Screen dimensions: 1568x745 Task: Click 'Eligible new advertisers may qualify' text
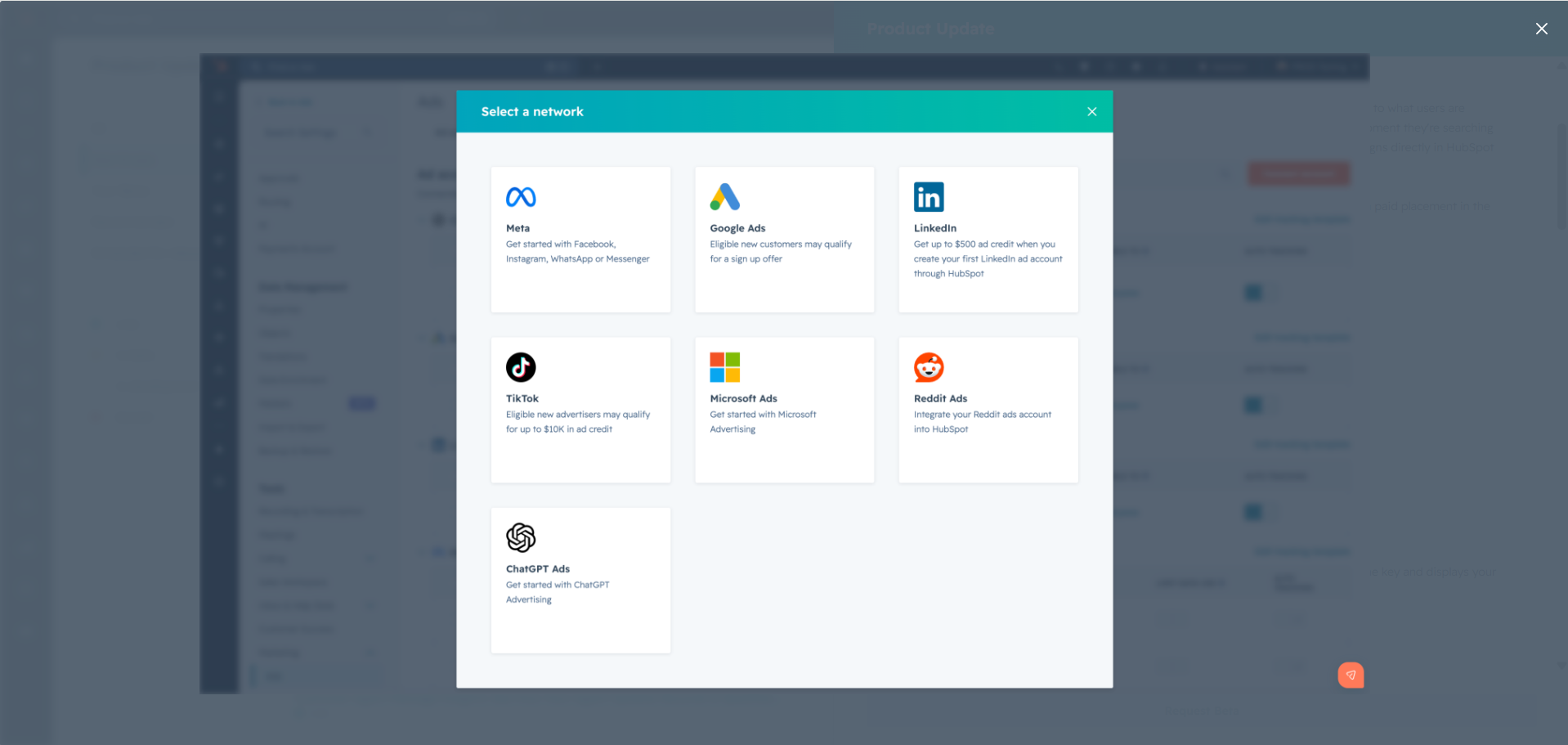pos(577,421)
